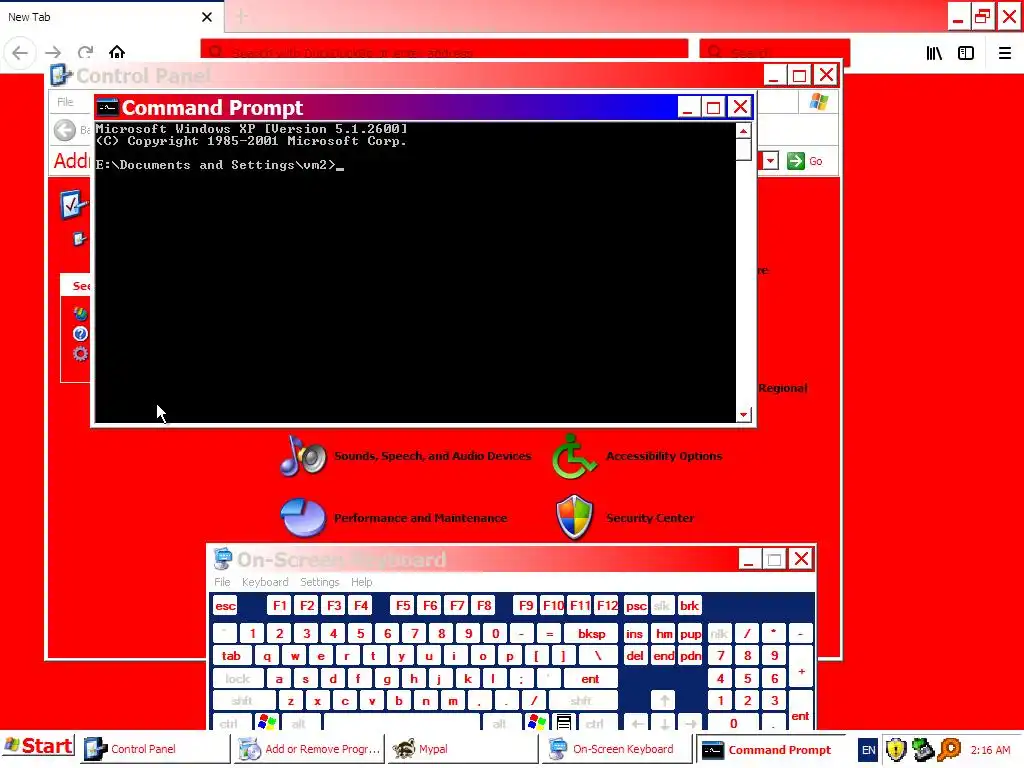Open File menu in Control Panel

click(x=65, y=102)
